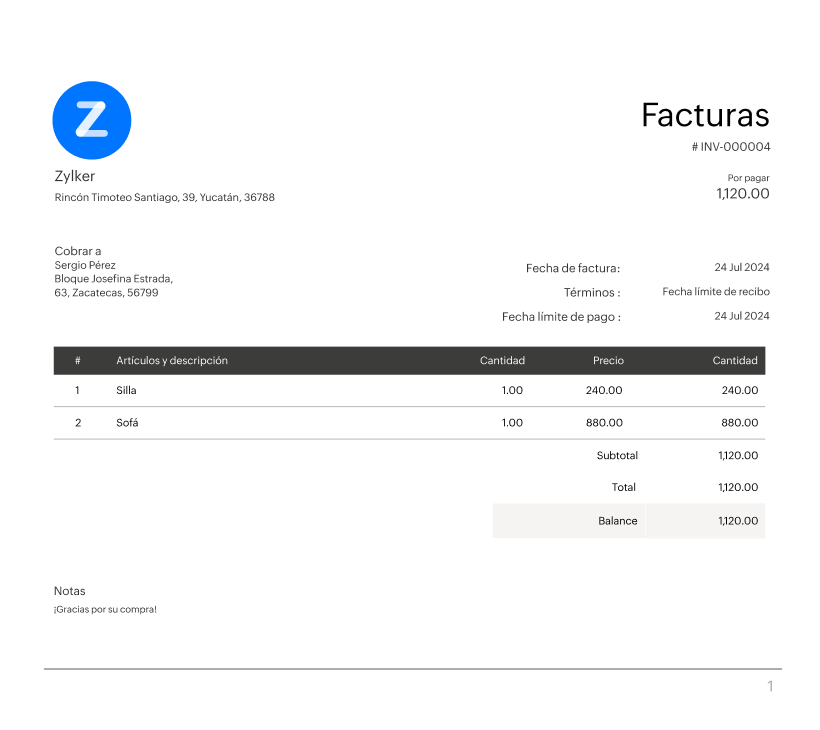Click the Balance row label

[617, 521]
